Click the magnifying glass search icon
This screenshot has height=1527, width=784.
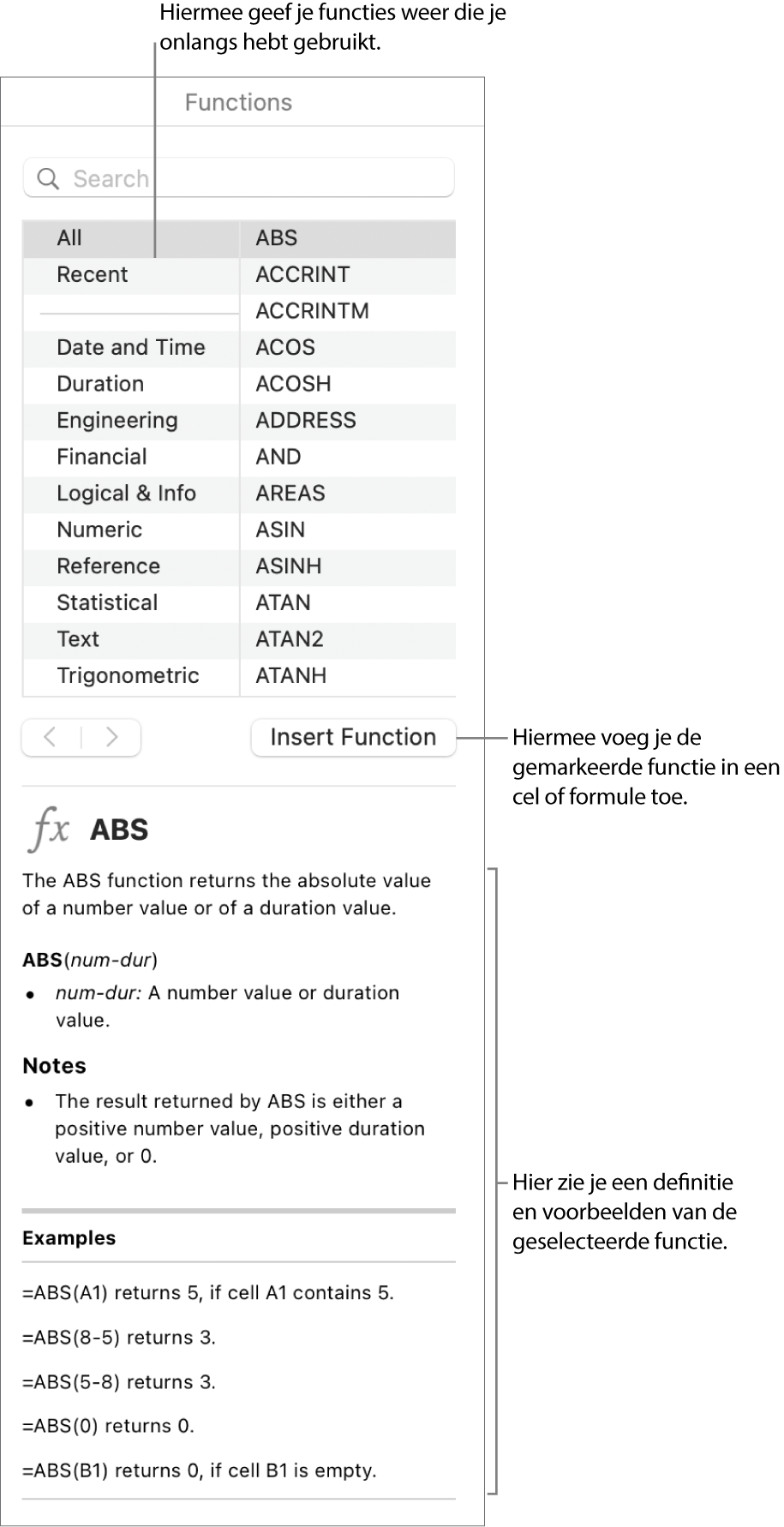point(49,179)
